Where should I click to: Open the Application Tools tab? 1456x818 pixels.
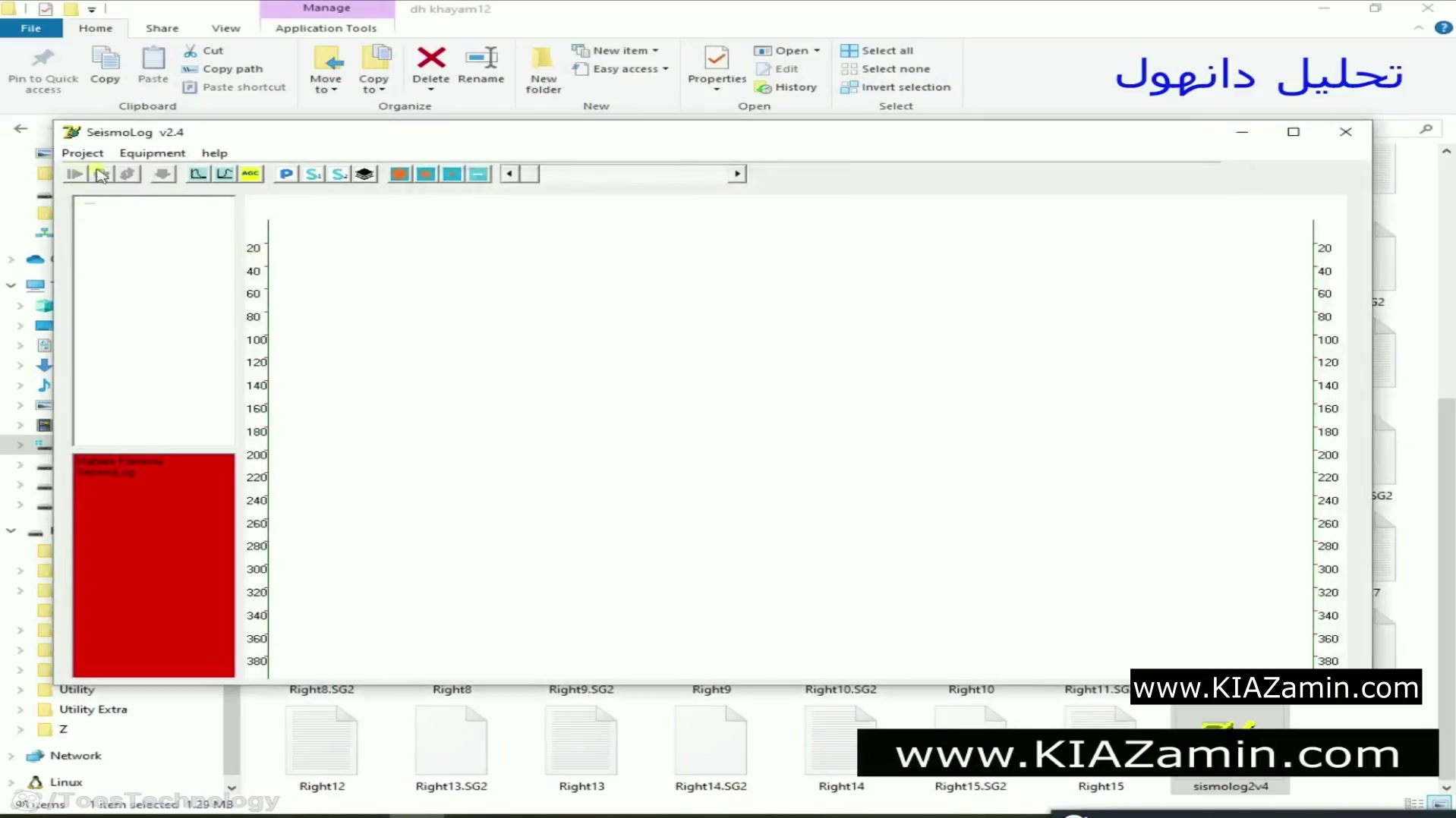(326, 28)
